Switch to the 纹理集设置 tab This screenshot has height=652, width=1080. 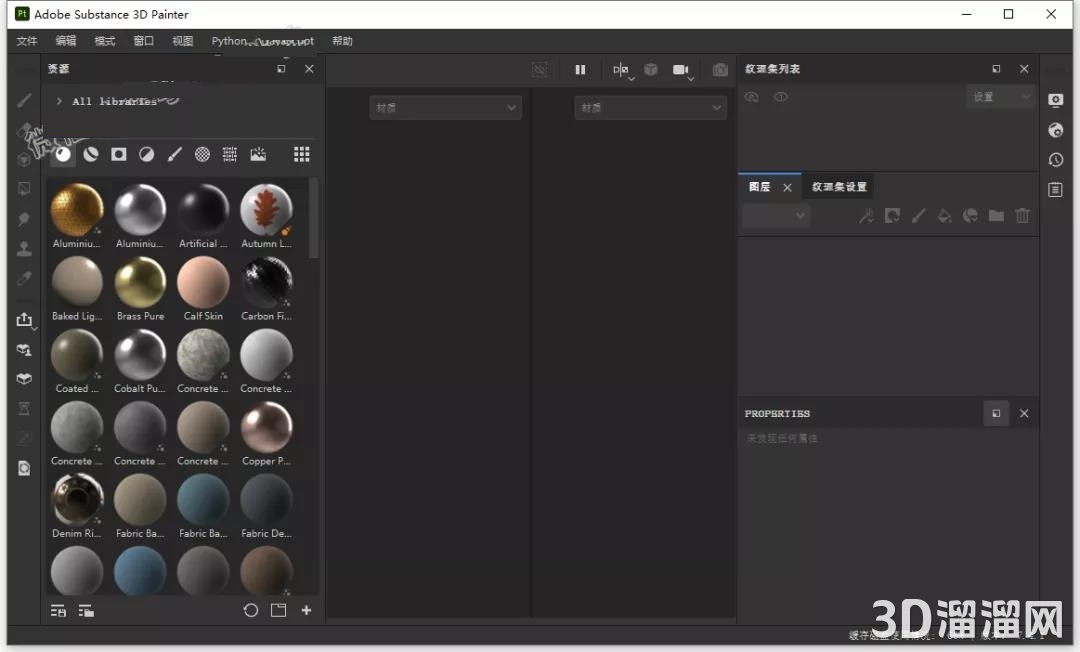point(839,187)
